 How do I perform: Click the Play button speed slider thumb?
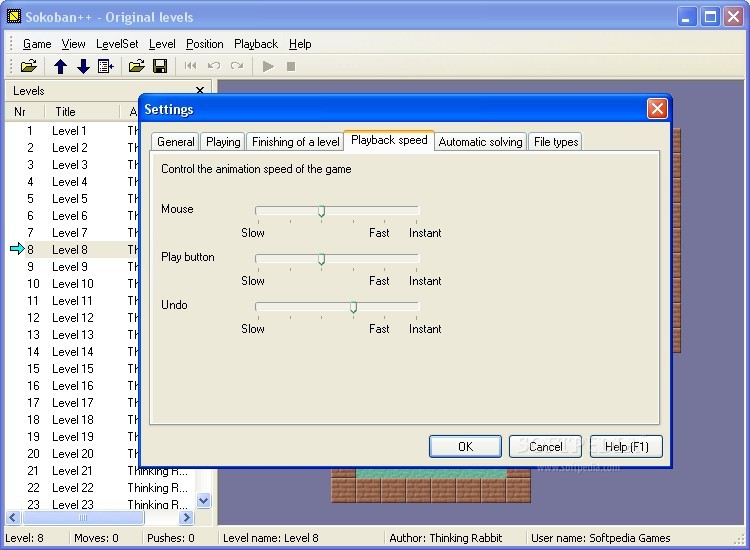(x=321, y=259)
